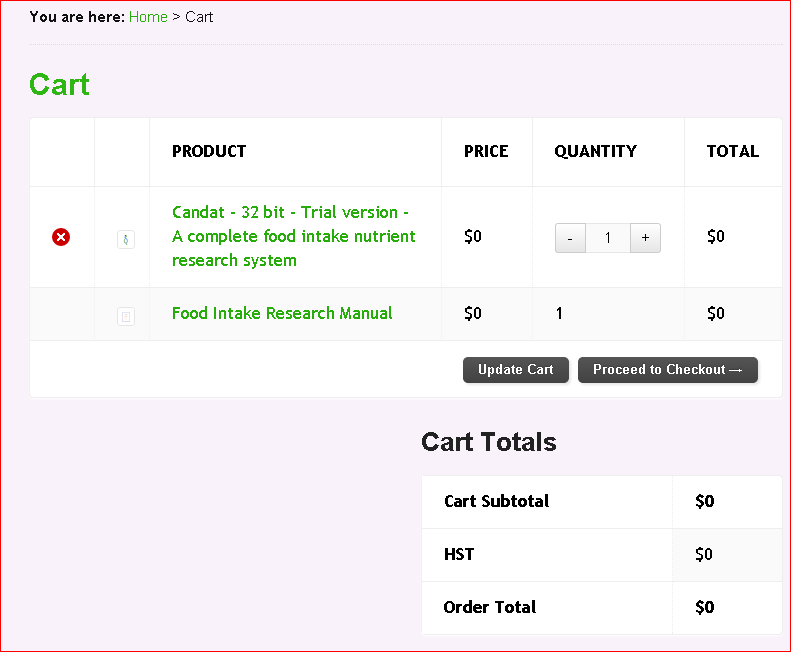Select the Order Total row label

489,607
